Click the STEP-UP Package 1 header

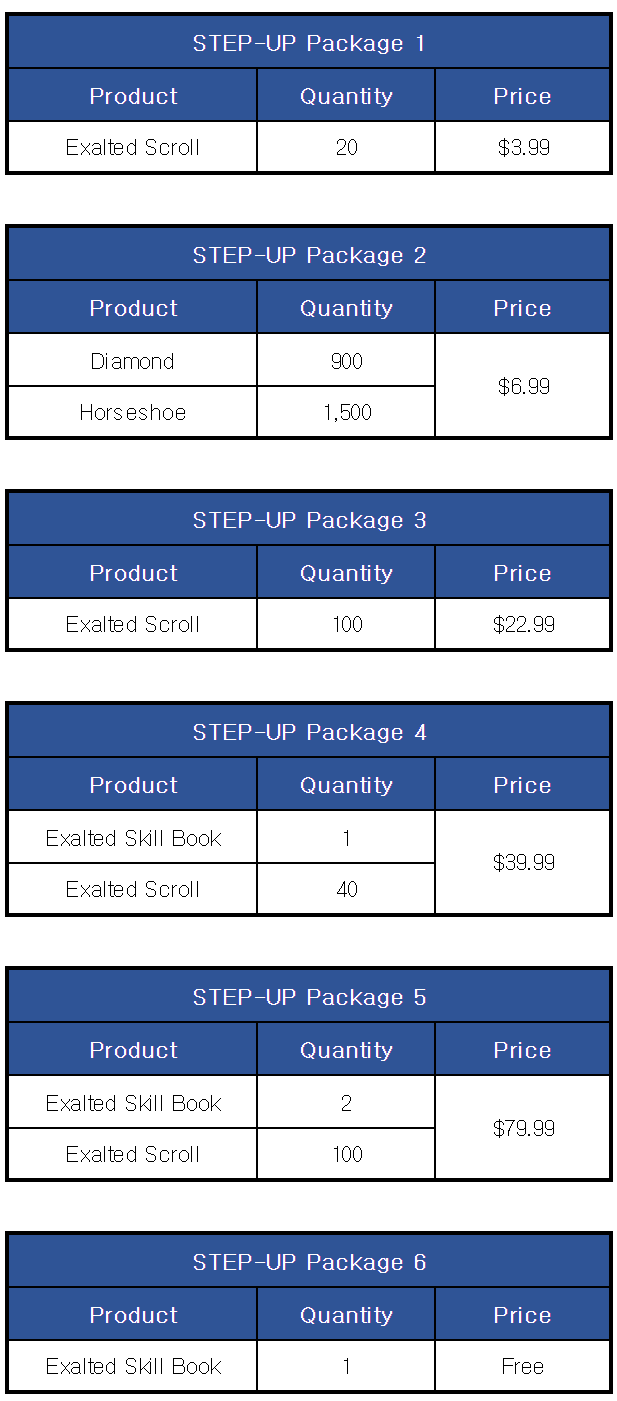coord(309,43)
